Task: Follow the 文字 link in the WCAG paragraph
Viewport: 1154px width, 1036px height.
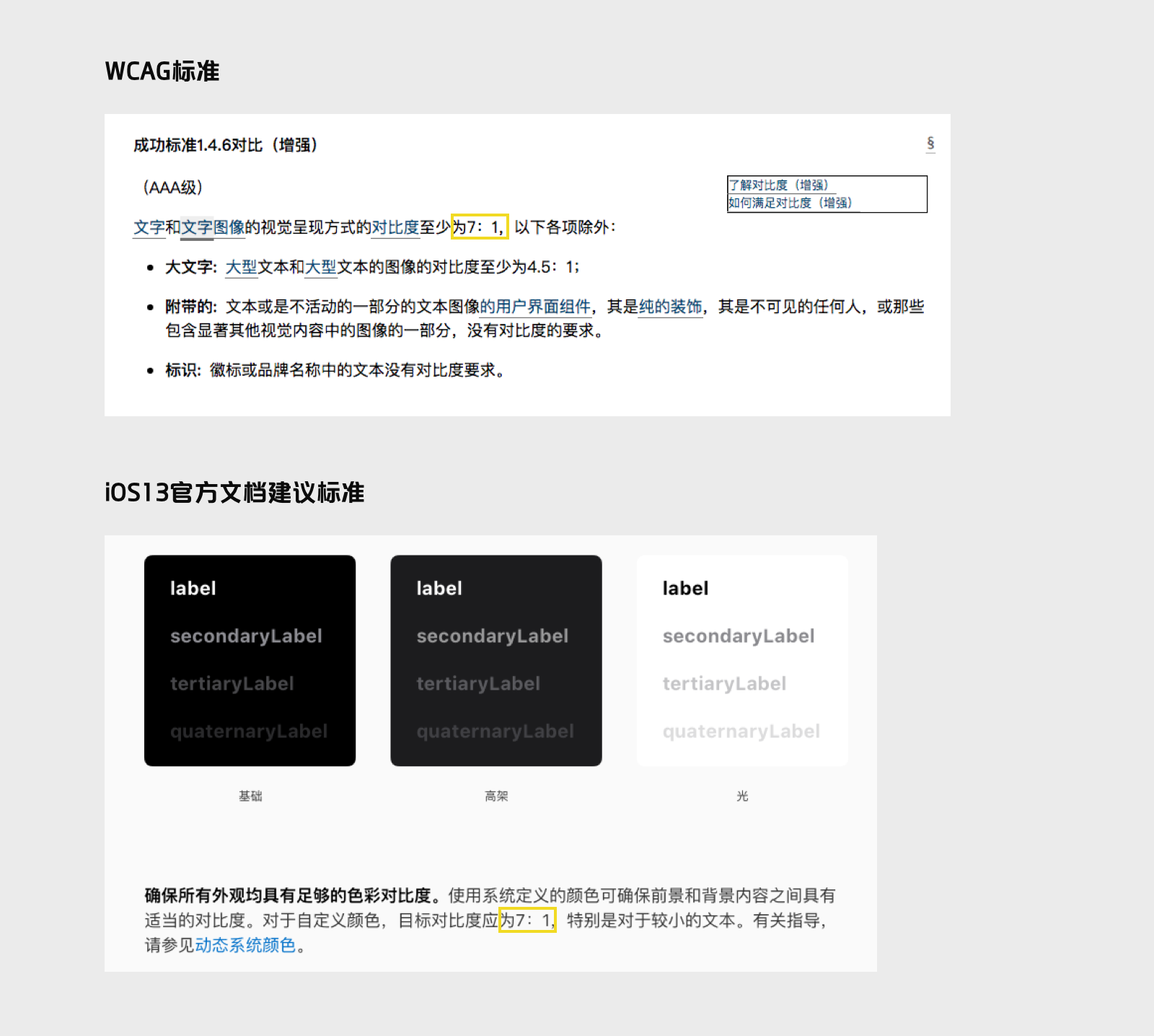Action: pos(149,227)
